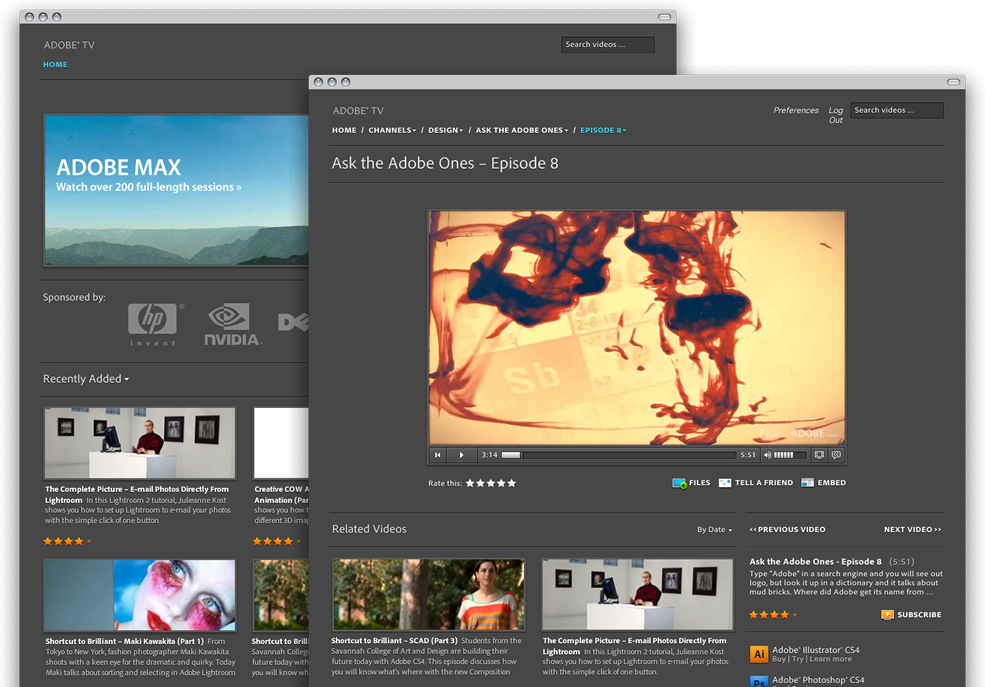Open the Channels dropdown menu

pos(391,130)
